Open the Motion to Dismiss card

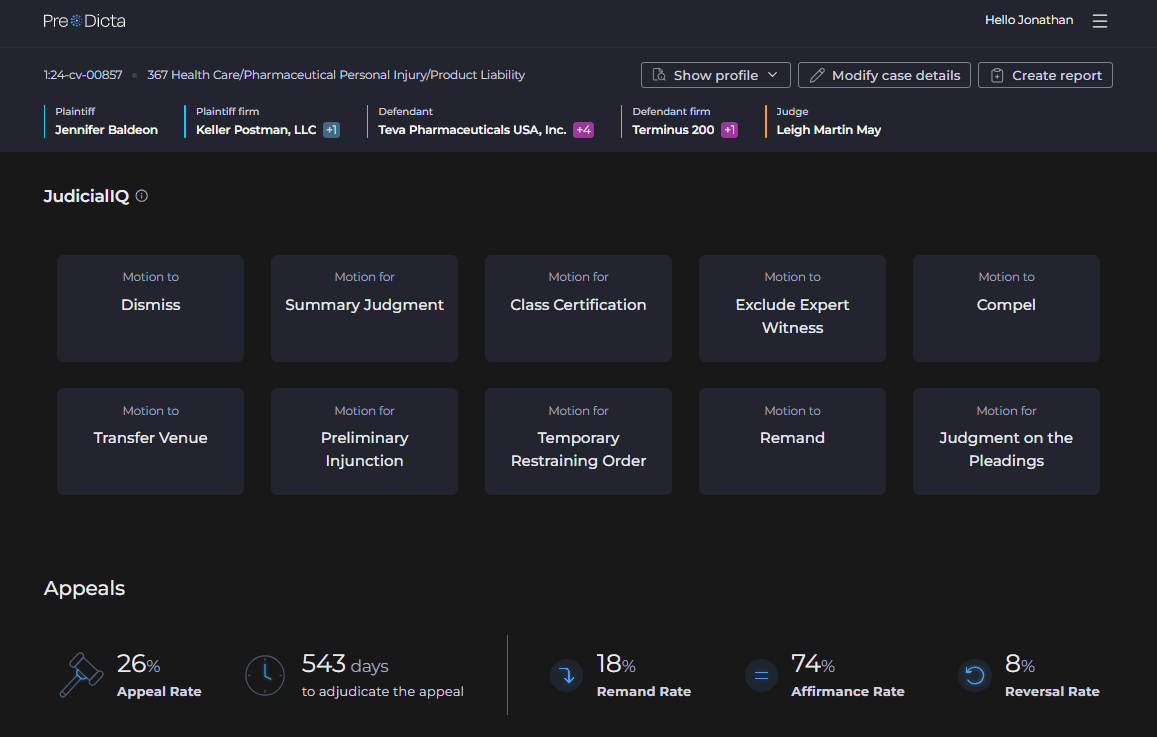150,308
